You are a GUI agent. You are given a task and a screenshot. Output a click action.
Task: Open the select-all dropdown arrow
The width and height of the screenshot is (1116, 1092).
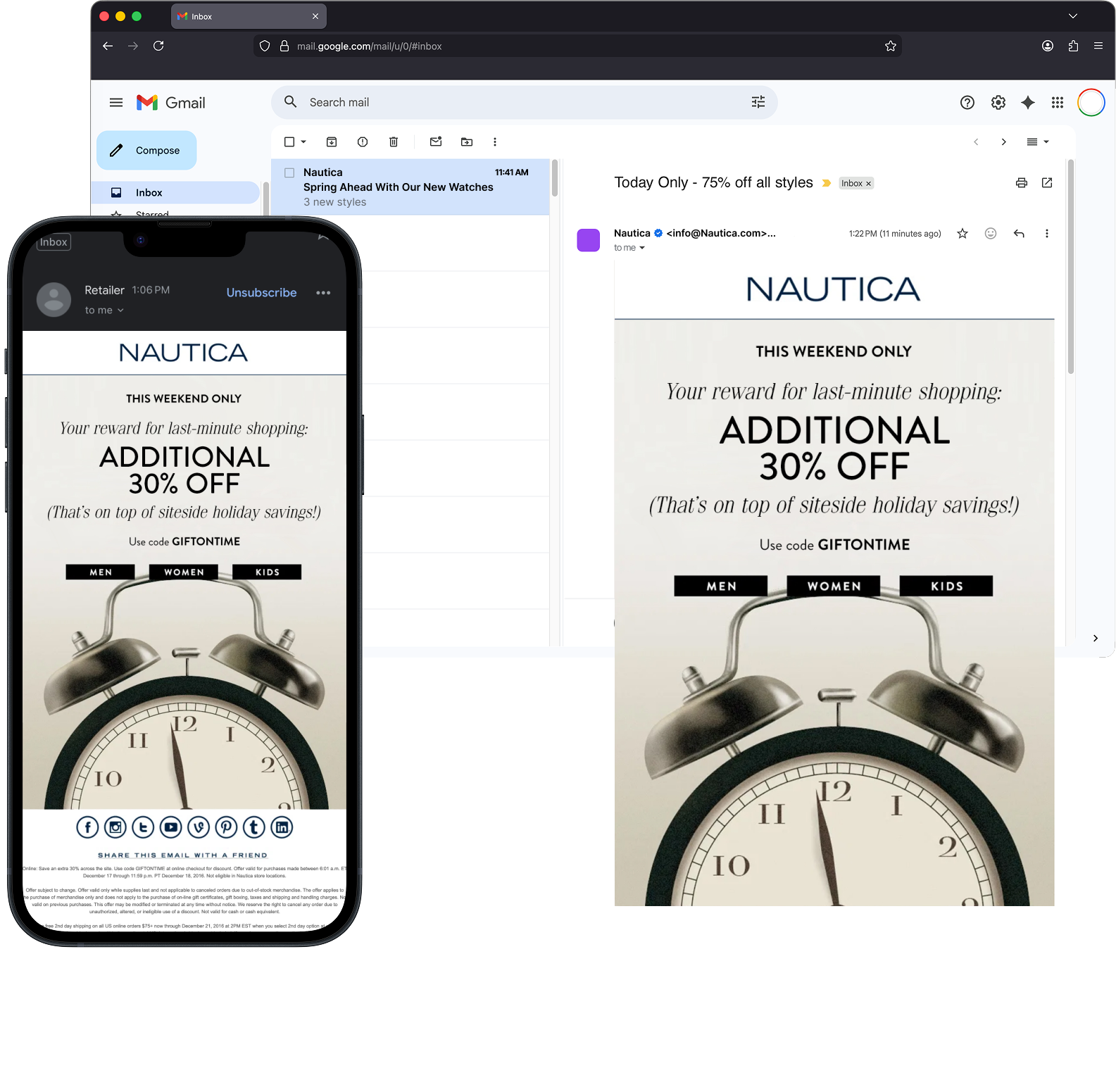tap(304, 142)
